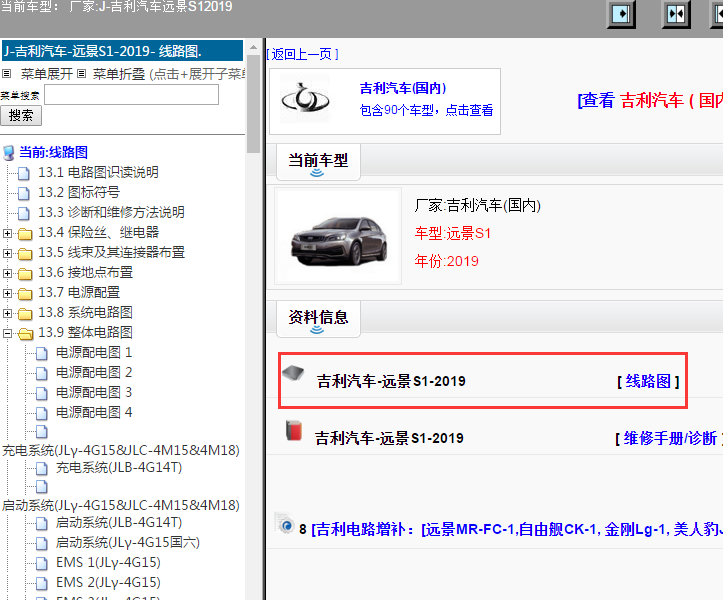Click 包含90个车型，点击查看 link
The height and width of the screenshot is (600, 723).
coord(427,110)
